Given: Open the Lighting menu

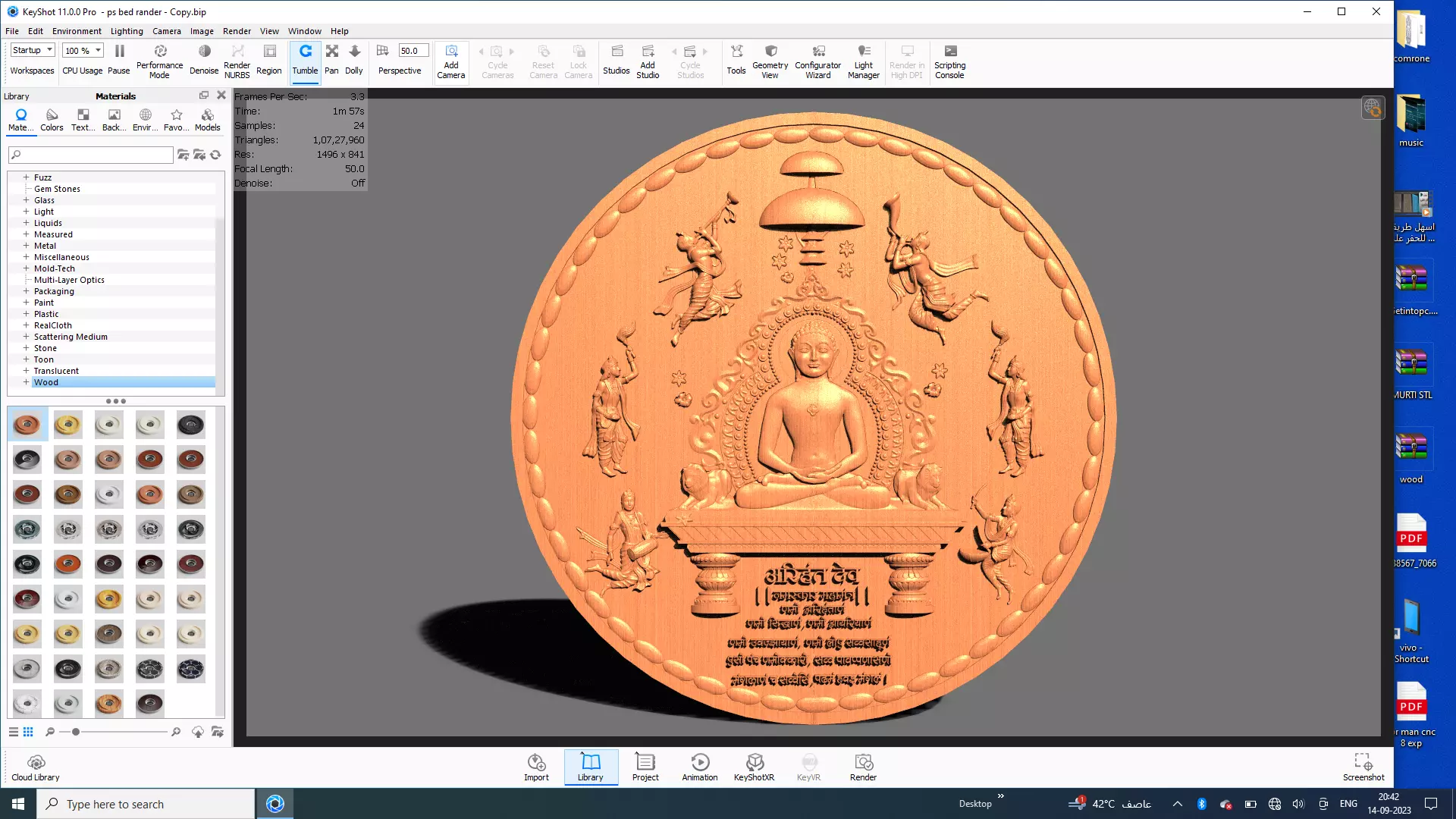Looking at the screenshot, I should (126, 31).
